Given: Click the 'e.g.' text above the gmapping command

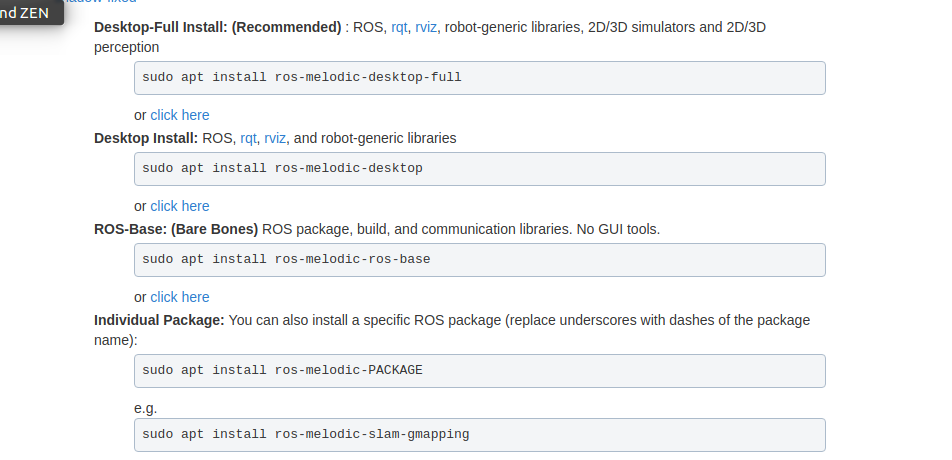Looking at the screenshot, I should (x=146, y=408).
